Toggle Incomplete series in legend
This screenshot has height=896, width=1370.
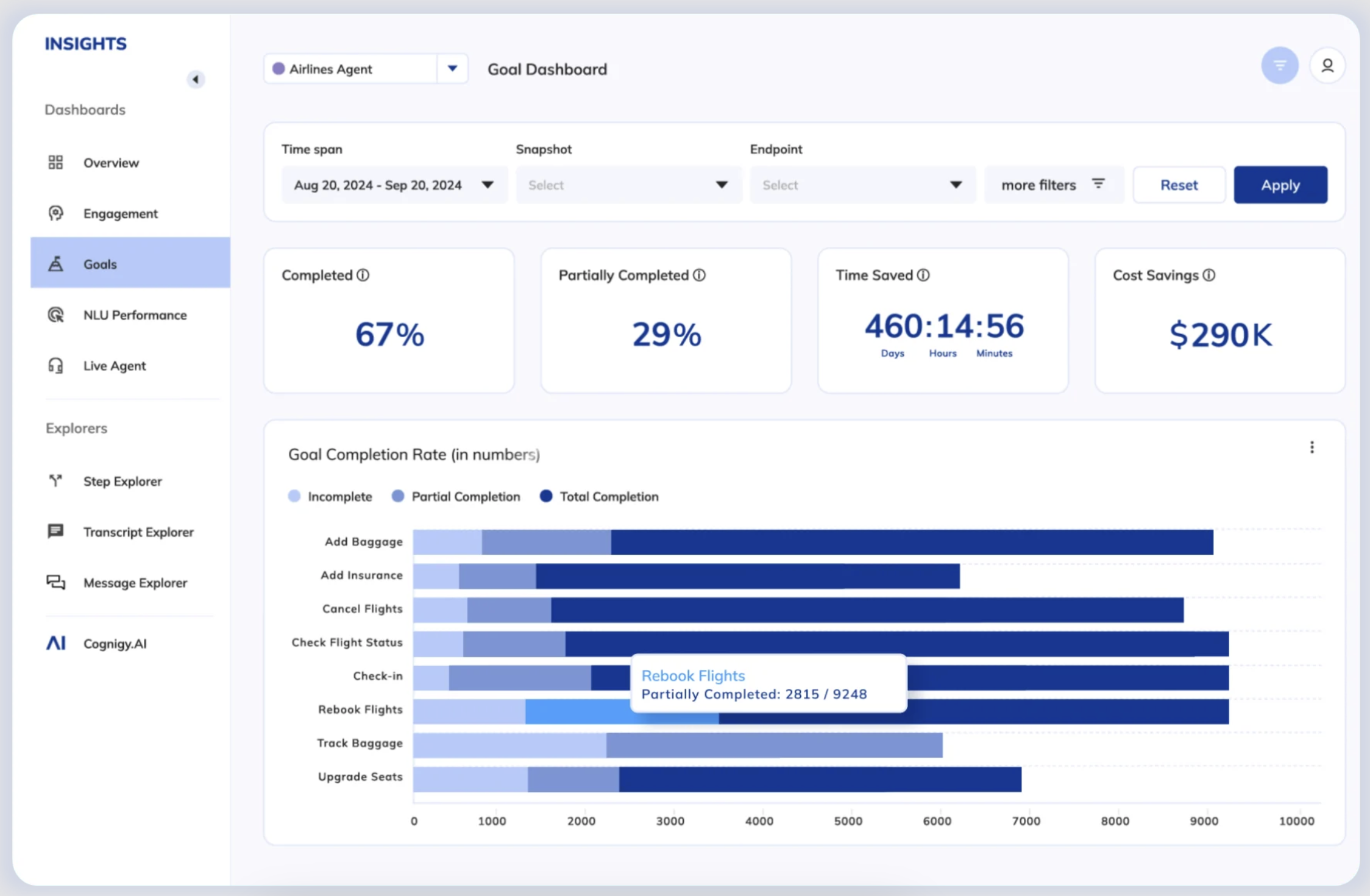click(x=330, y=496)
